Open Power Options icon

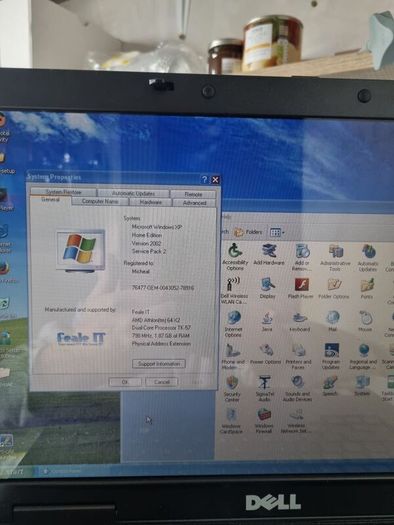click(x=265, y=354)
